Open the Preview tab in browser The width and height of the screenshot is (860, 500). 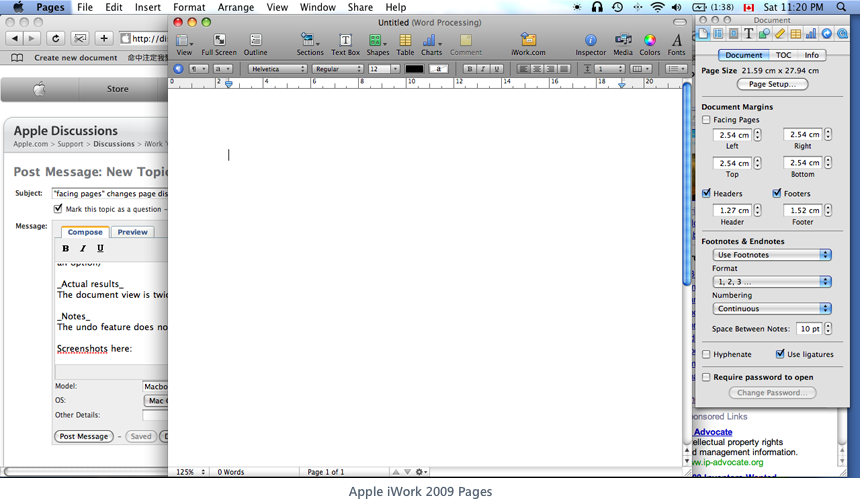pyautogui.click(x=132, y=232)
